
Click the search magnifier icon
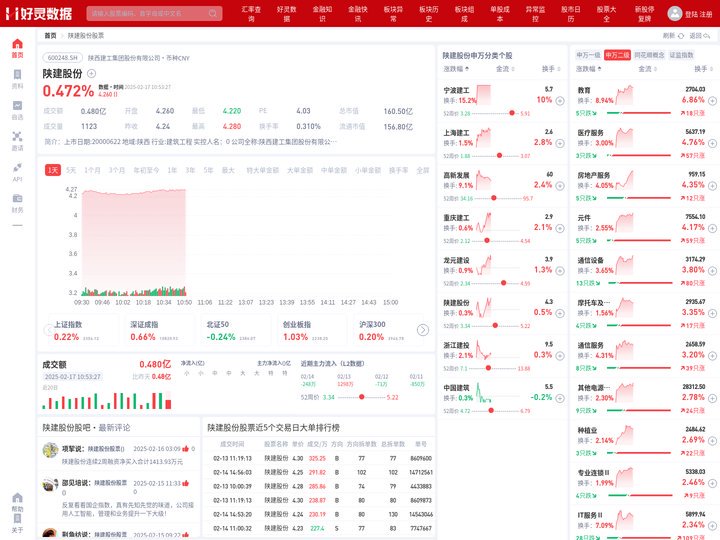[213, 13]
